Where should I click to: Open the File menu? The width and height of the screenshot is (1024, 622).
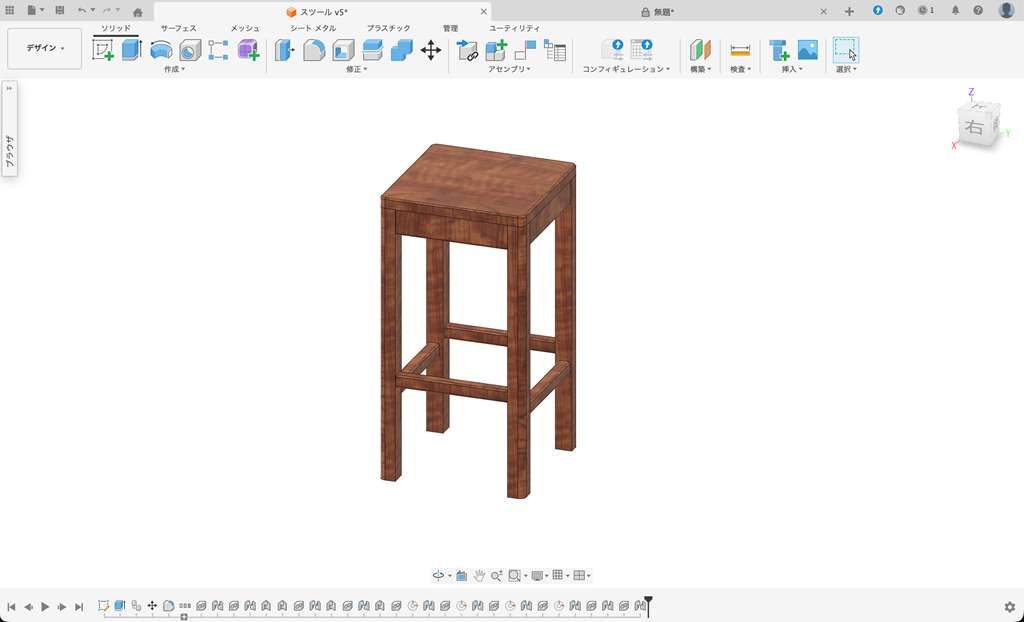(x=32, y=10)
